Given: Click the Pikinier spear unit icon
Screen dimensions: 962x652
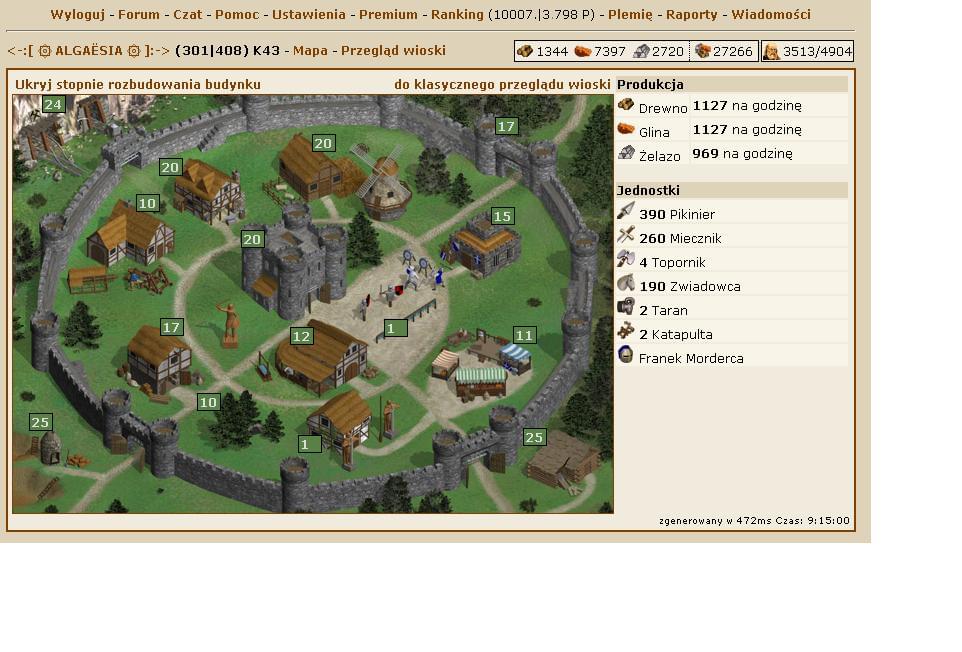Looking at the screenshot, I should pyautogui.click(x=626, y=212).
